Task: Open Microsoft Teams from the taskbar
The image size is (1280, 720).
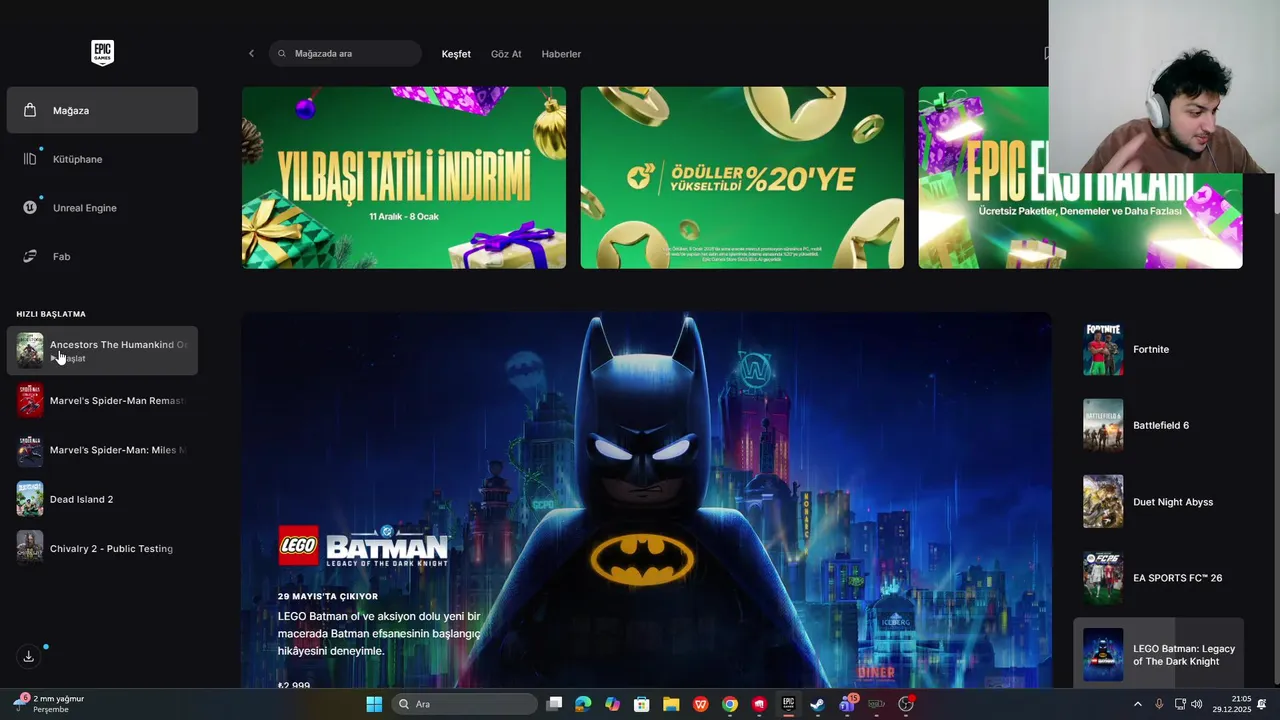Action: (847, 704)
